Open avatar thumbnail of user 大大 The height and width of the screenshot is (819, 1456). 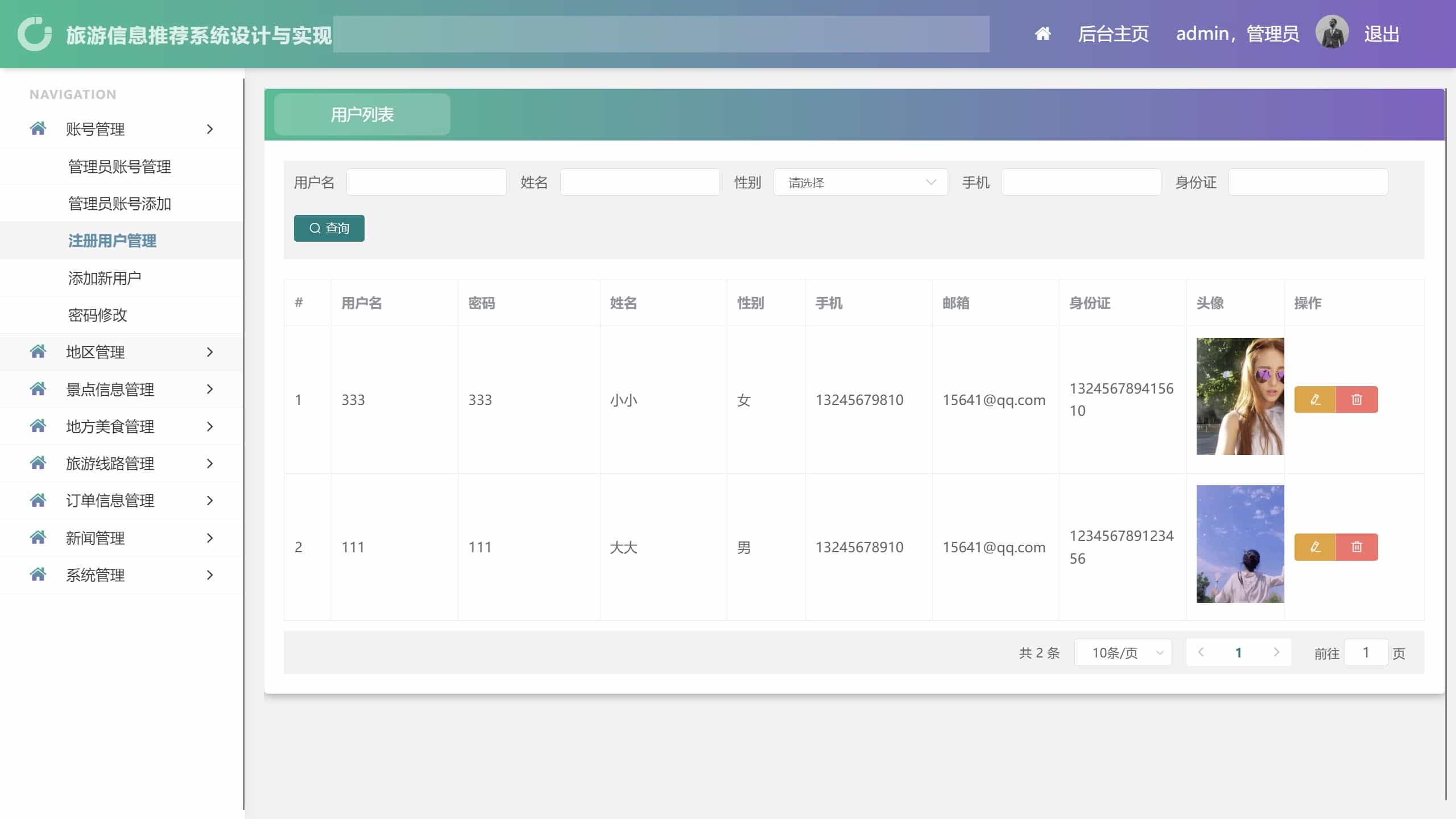[1240, 544]
